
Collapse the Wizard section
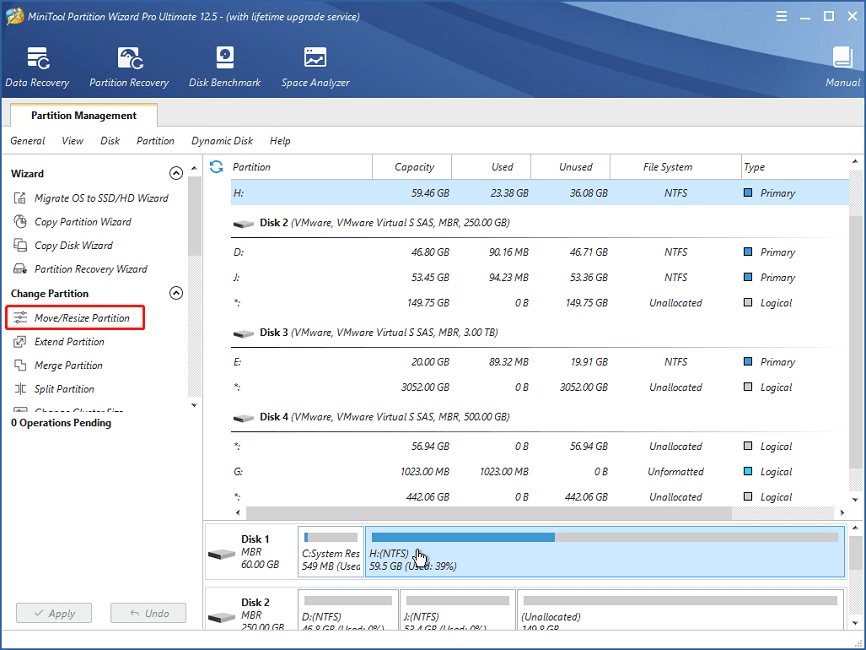coord(176,173)
